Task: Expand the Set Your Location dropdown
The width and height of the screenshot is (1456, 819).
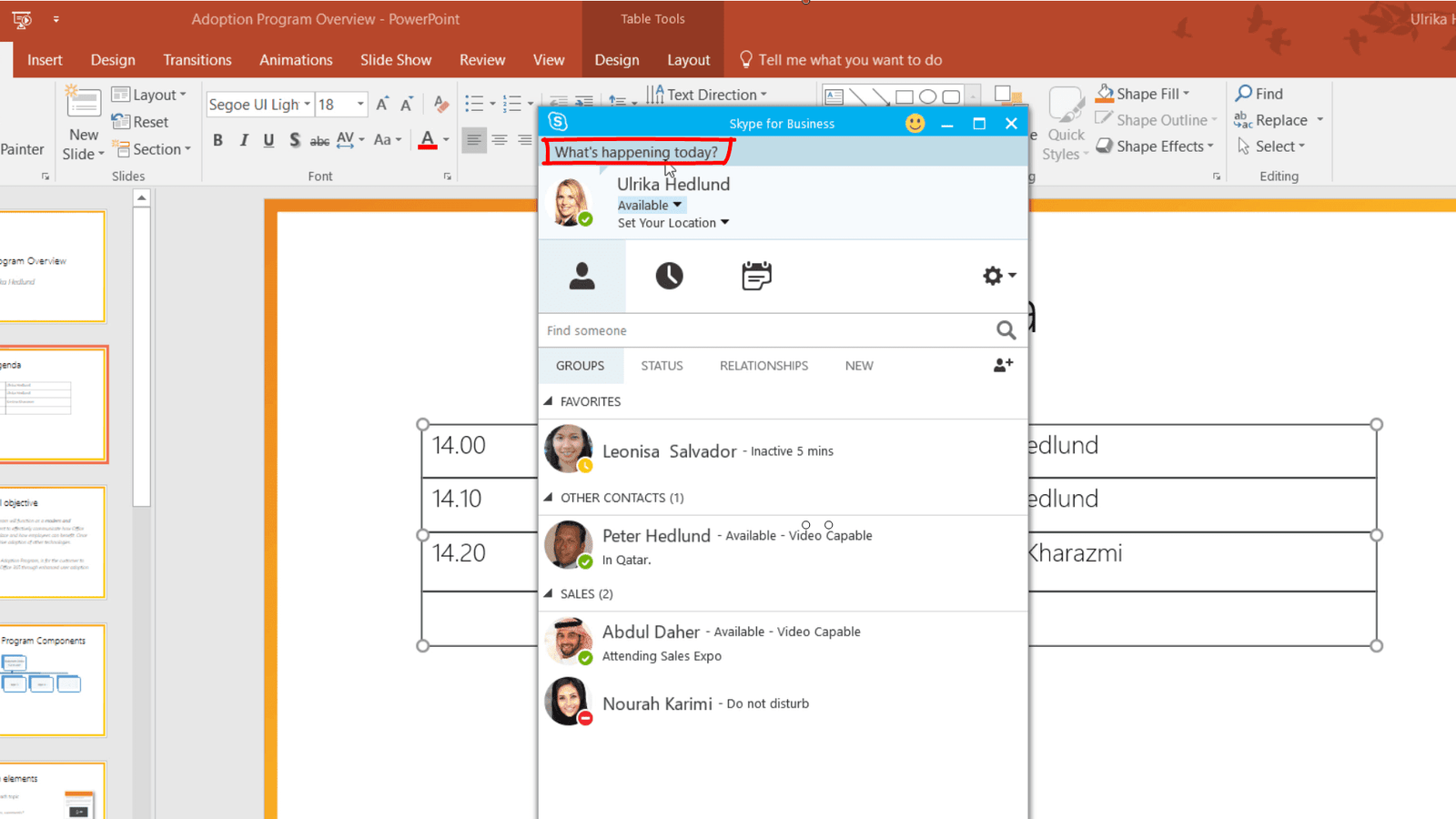Action: pyautogui.click(x=673, y=223)
